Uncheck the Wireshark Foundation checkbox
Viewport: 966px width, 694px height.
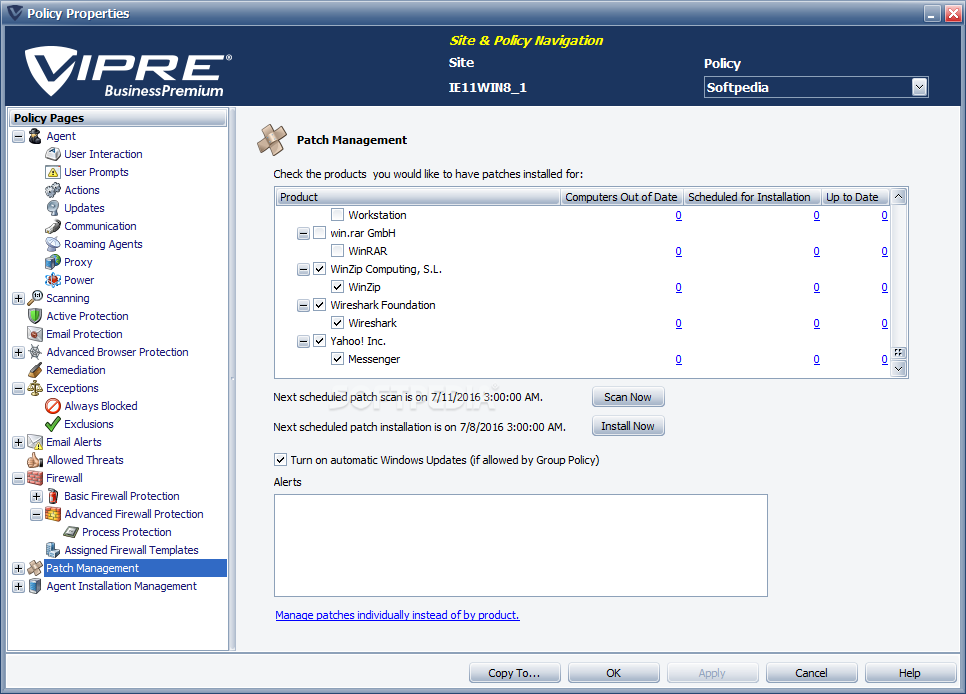point(319,304)
